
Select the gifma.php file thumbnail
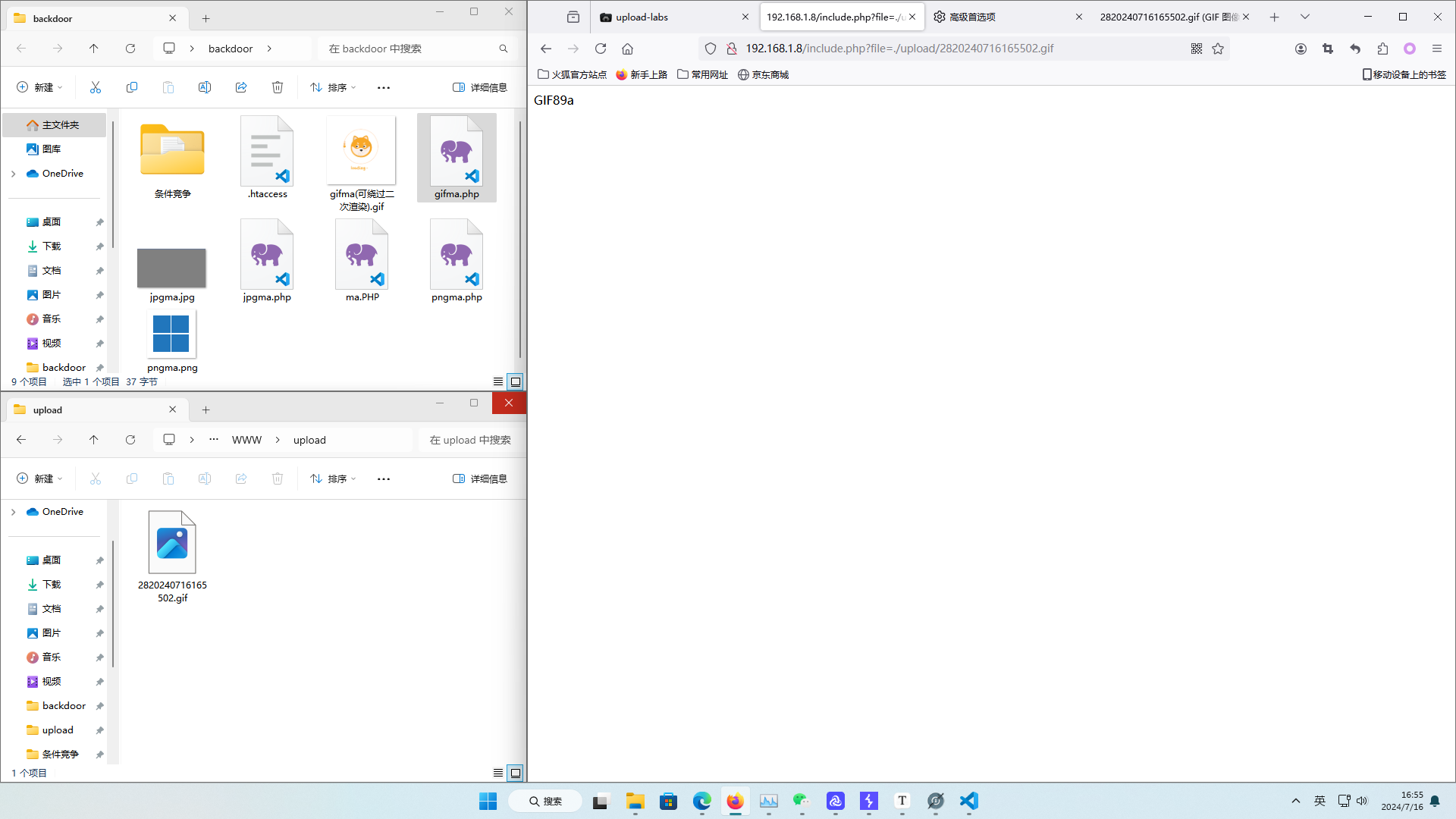[x=457, y=152]
